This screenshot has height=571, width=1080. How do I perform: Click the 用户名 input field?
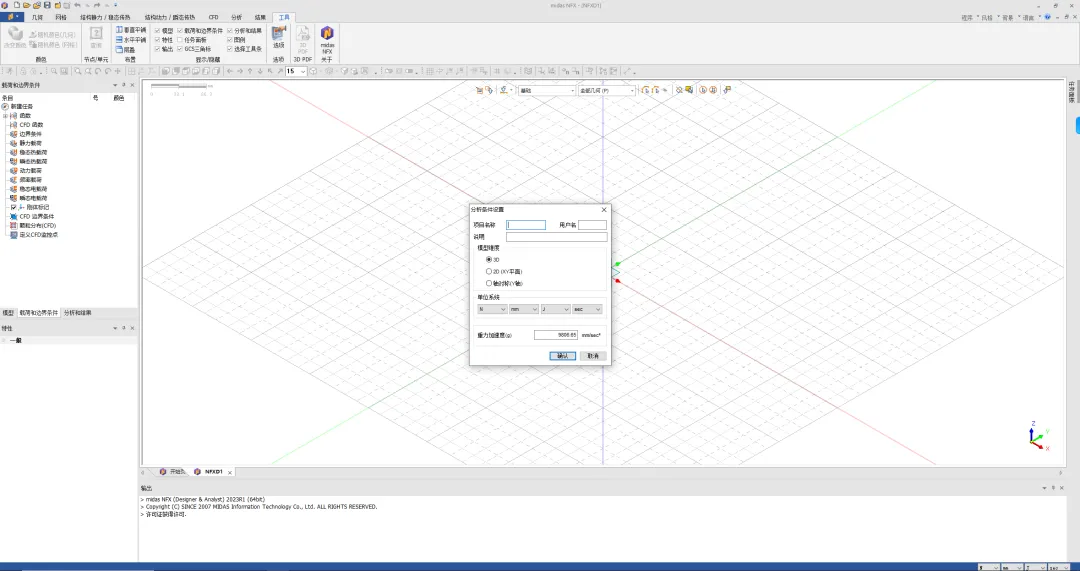[x=592, y=225]
